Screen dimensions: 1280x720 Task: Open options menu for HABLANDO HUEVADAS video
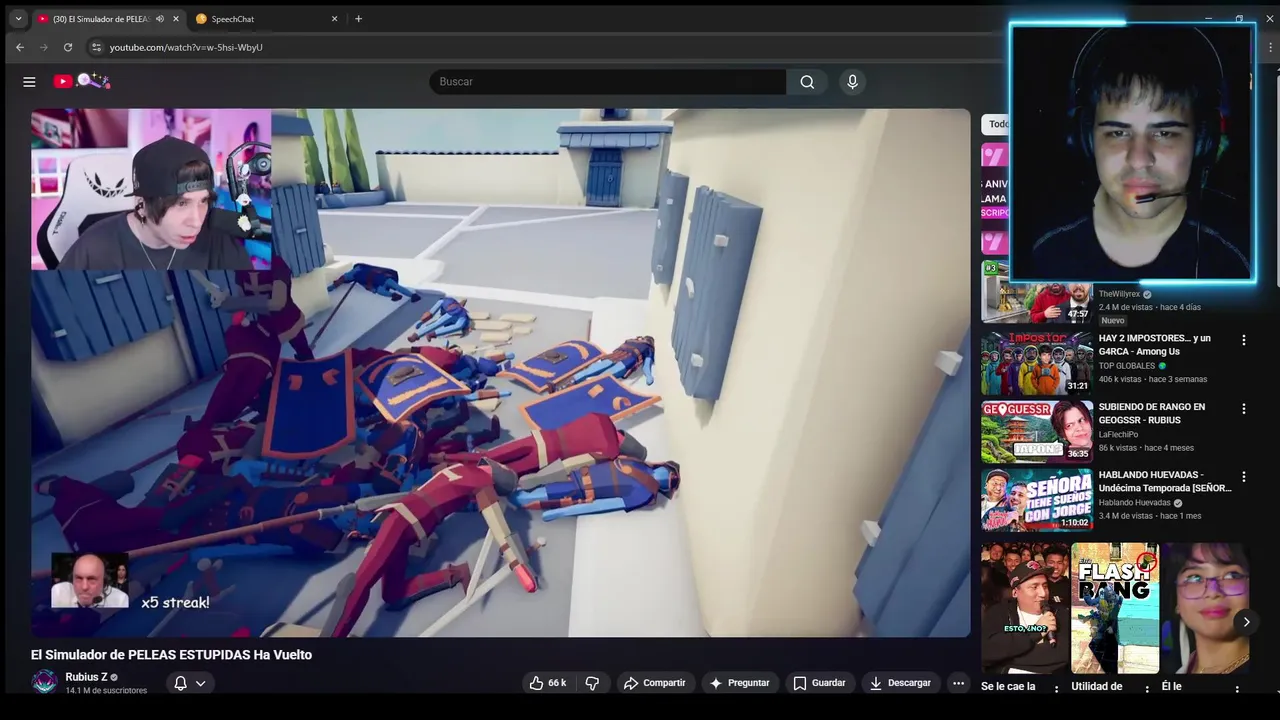1244,477
